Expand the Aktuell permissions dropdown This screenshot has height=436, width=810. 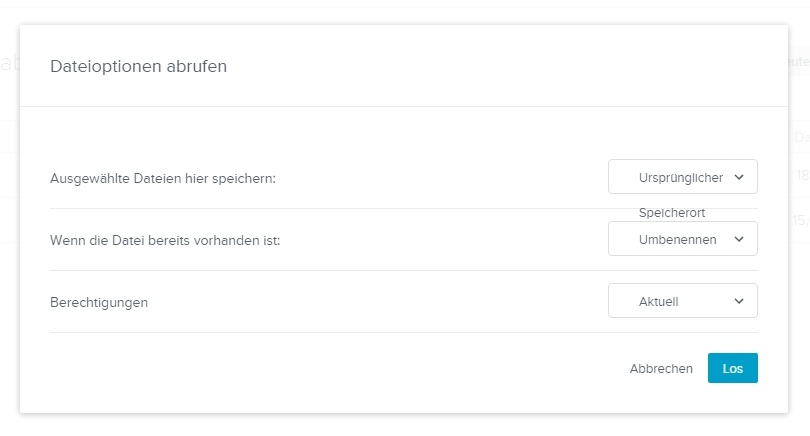tap(682, 301)
